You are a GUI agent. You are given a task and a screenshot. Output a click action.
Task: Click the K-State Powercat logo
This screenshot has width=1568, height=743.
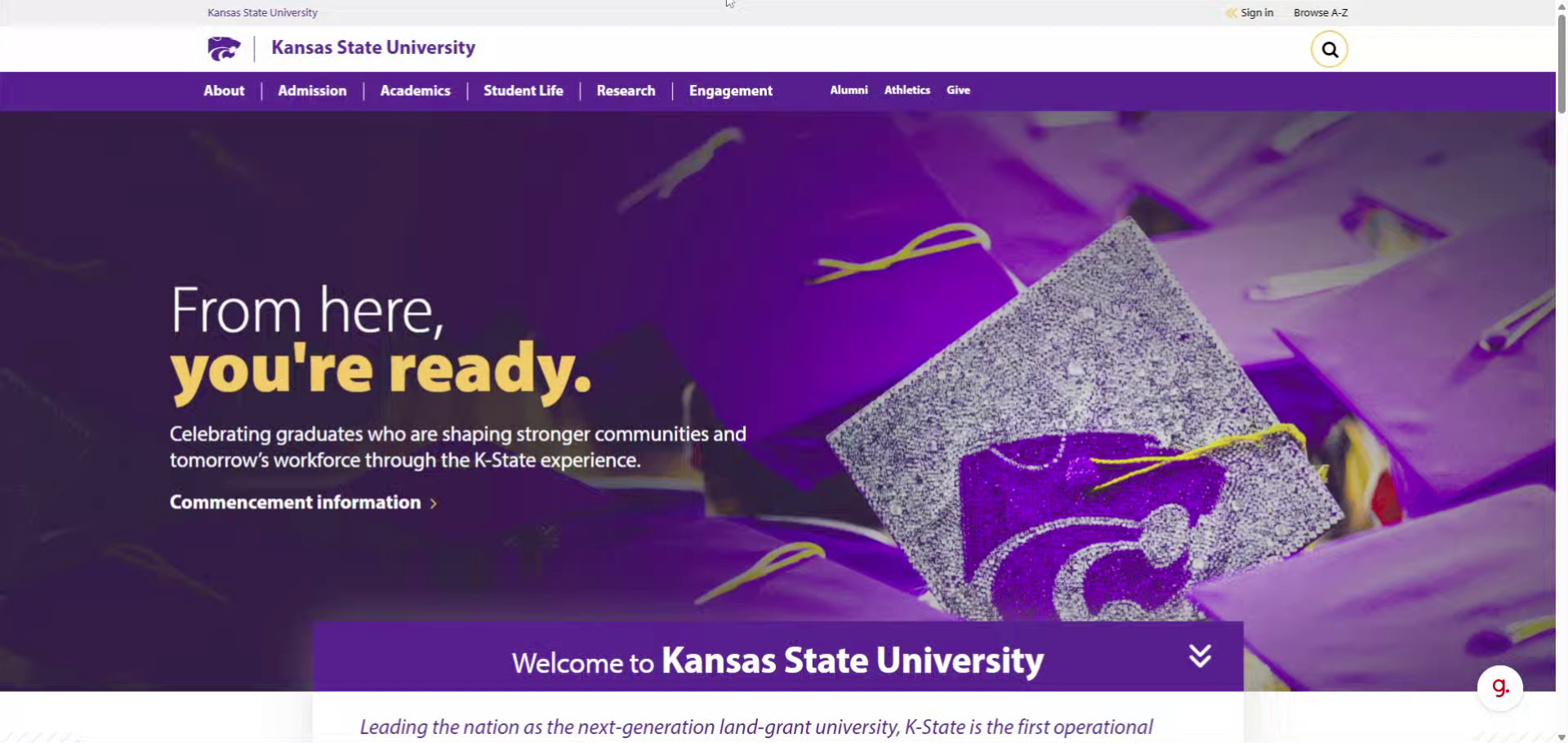click(224, 49)
